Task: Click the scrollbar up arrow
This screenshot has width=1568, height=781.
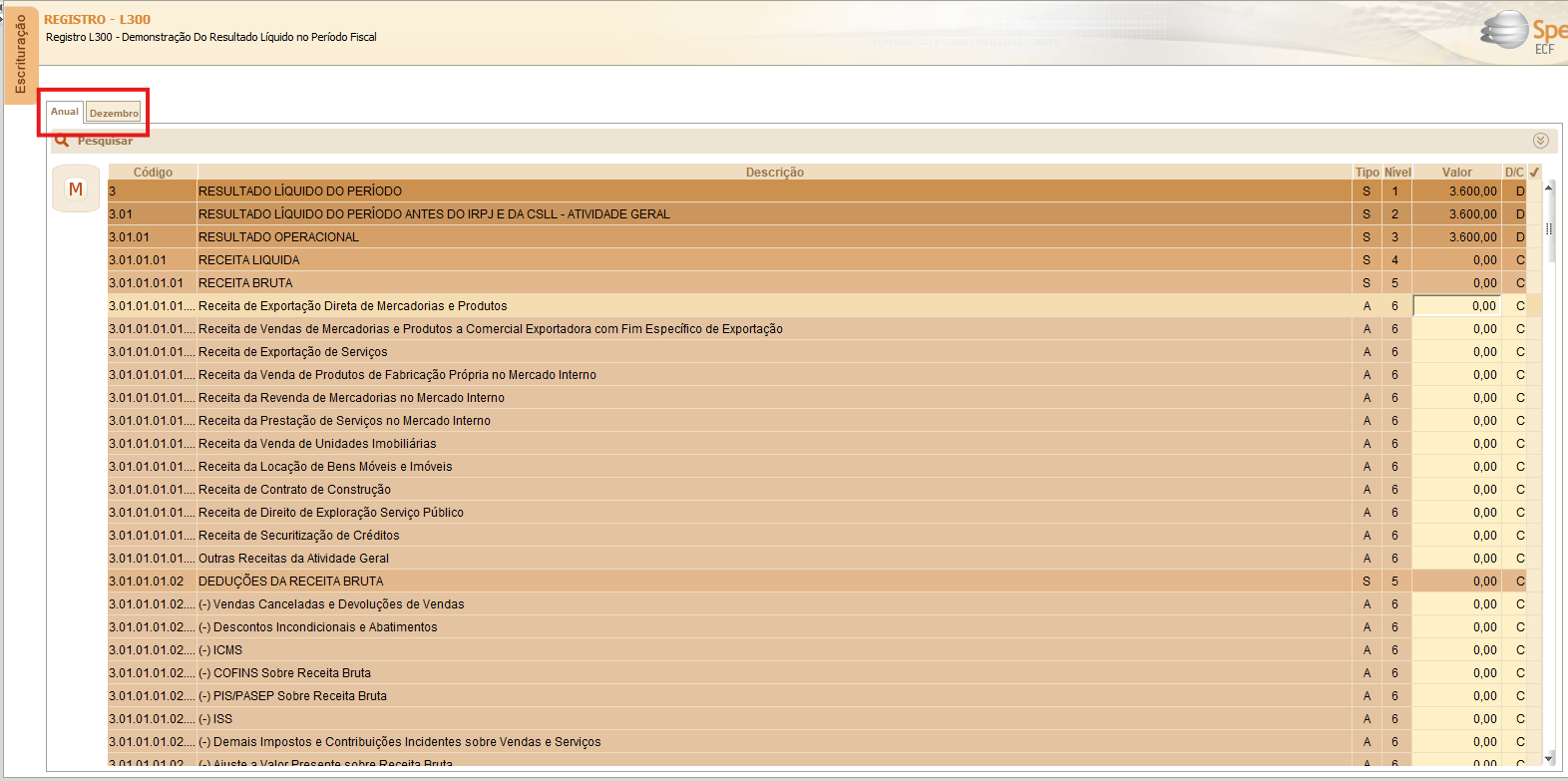Action: click(x=1549, y=188)
